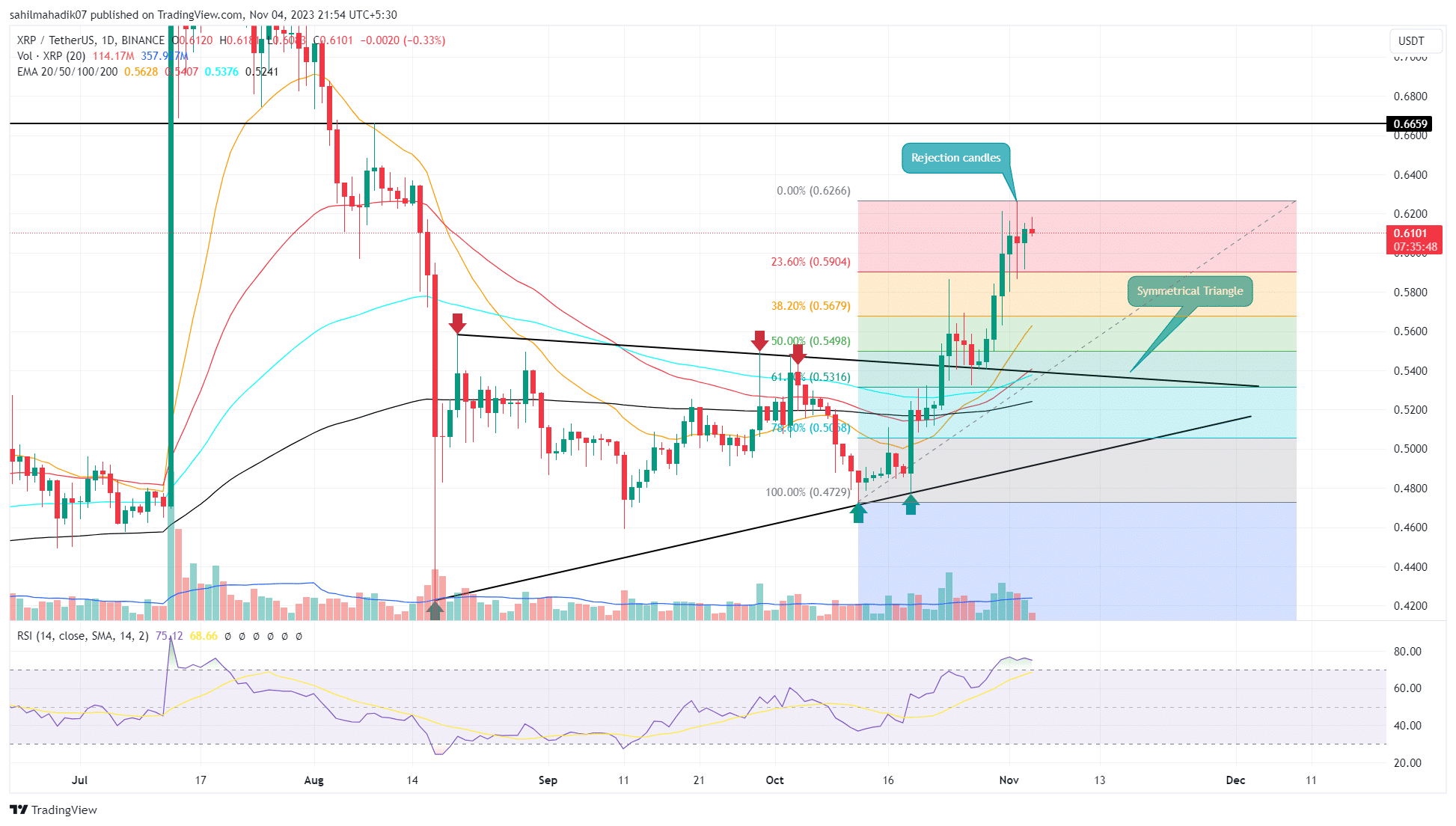The image size is (1456, 826).
Task: Click the Vol · XRP (20) indicator legend
Action: pos(51,56)
